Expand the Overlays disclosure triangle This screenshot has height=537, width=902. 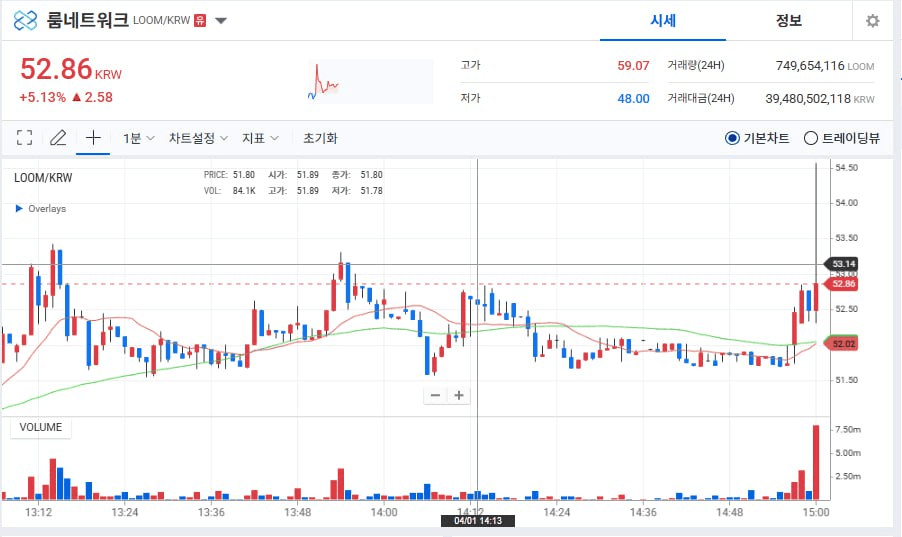pos(19,209)
